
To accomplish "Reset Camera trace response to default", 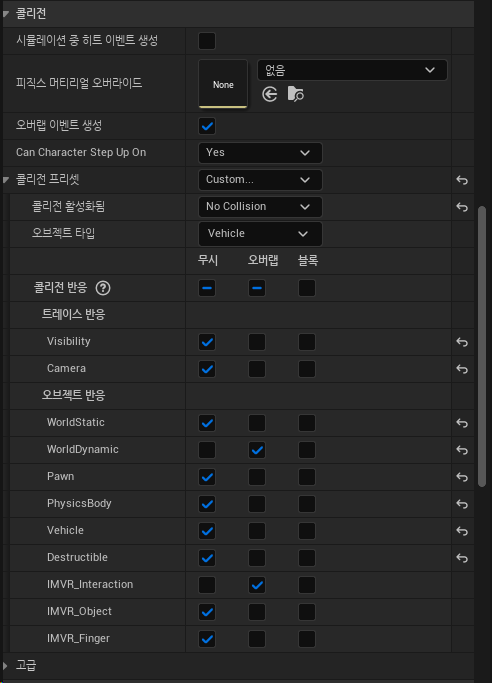I will pyautogui.click(x=462, y=369).
